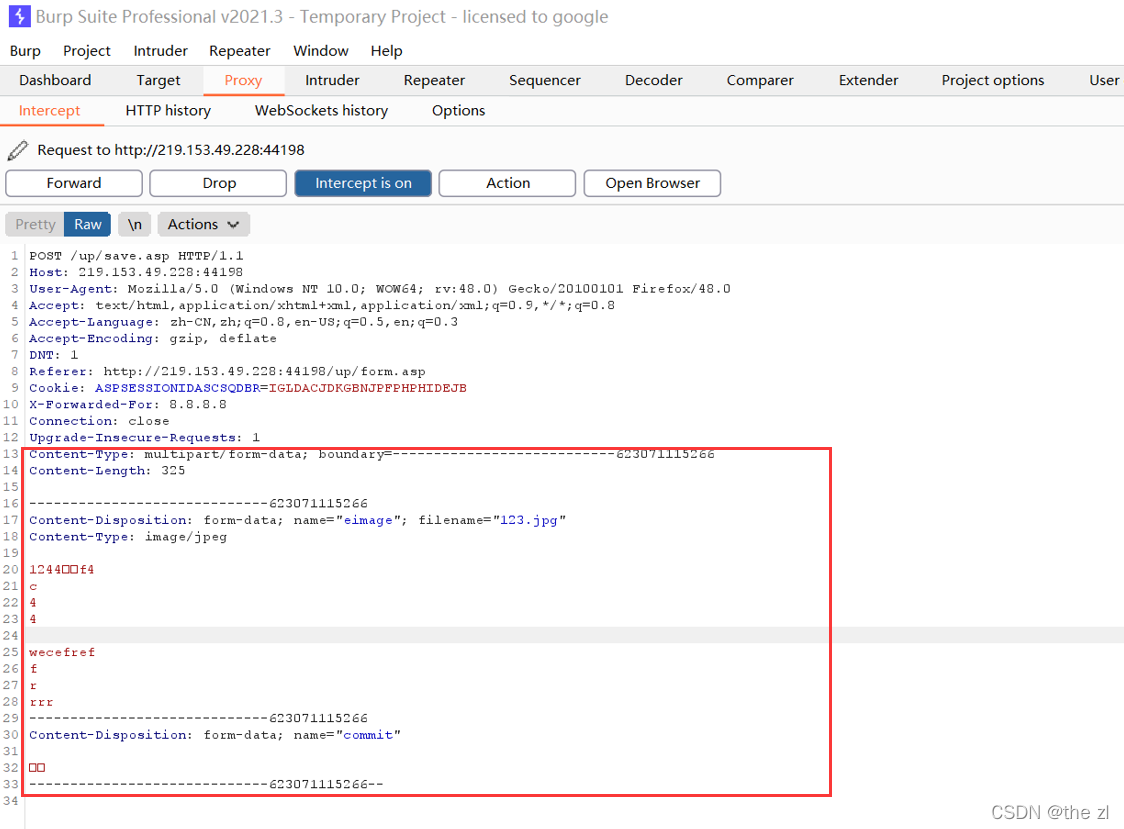Open the Repeater menu in menu bar
The height and width of the screenshot is (829, 1124).
[x=239, y=51]
